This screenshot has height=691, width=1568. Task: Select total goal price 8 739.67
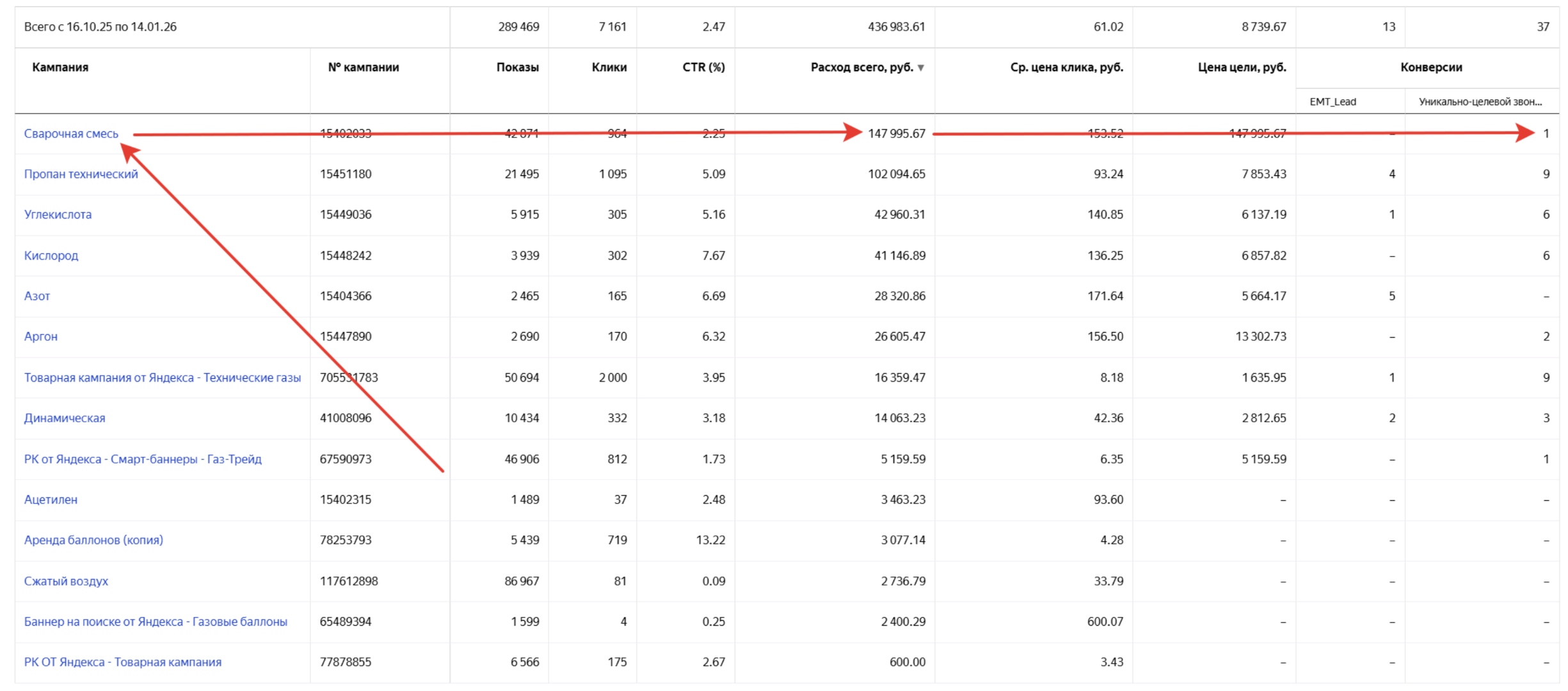pos(1263,27)
